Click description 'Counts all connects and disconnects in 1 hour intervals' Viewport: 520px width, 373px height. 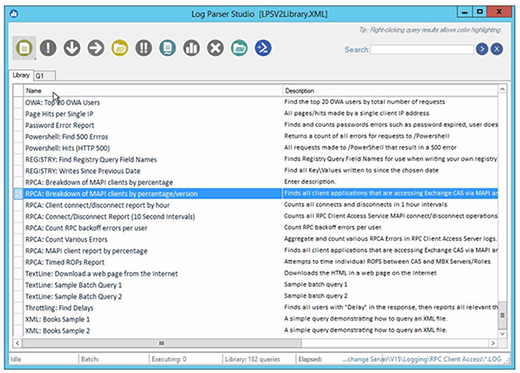click(366, 204)
